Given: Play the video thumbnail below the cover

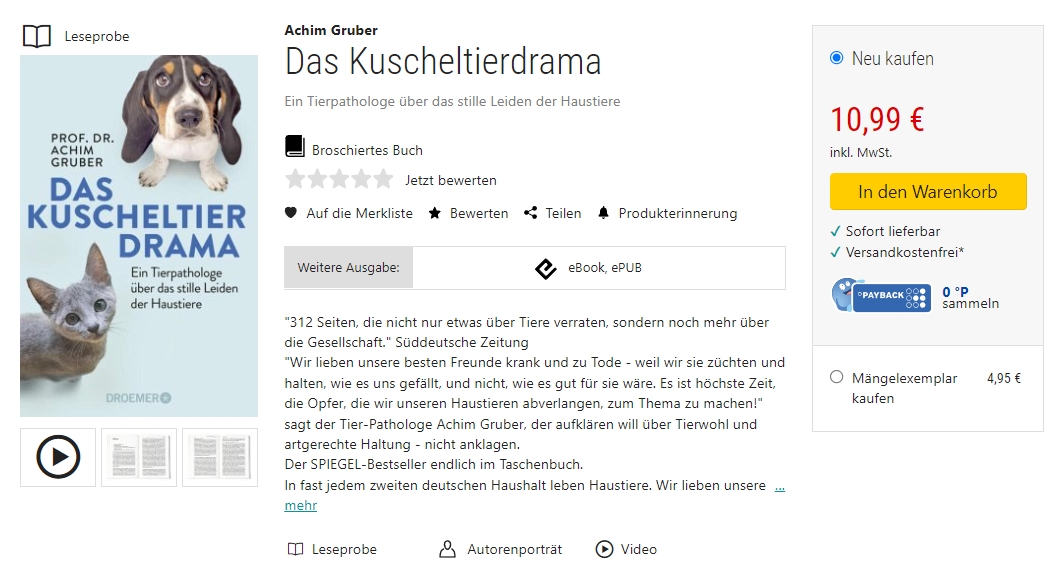Looking at the screenshot, I should [x=58, y=457].
